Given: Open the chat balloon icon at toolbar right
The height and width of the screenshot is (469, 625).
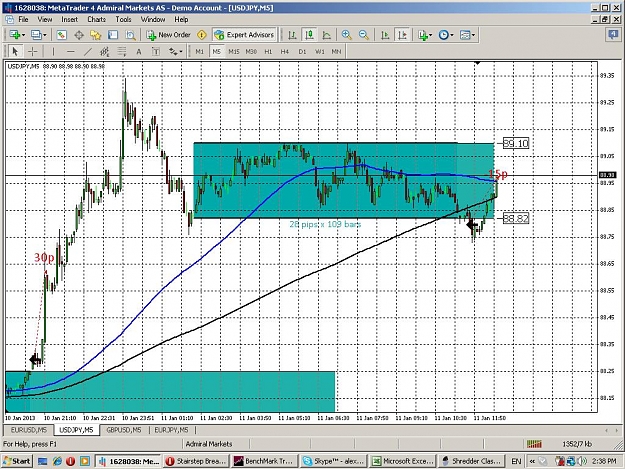Looking at the screenshot, I should [x=613, y=35].
